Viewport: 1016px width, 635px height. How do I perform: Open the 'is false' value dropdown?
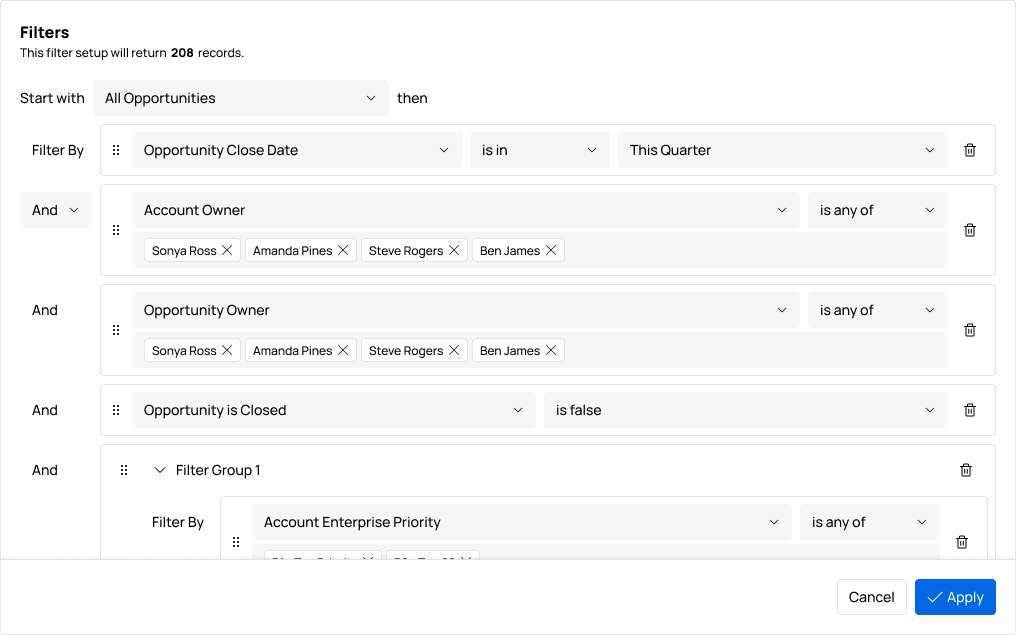point(745,410)
